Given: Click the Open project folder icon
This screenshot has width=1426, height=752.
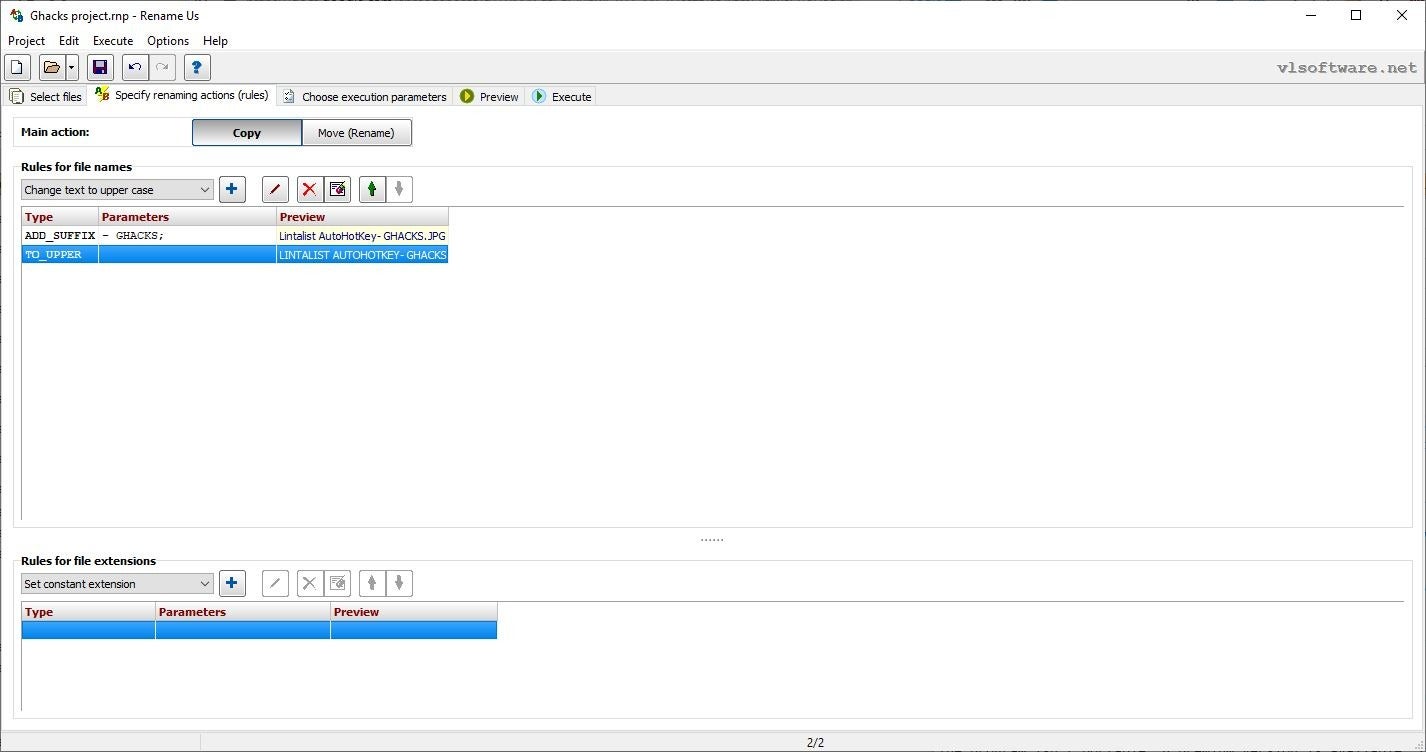Looking at the screenshot, I should point(52,68).
